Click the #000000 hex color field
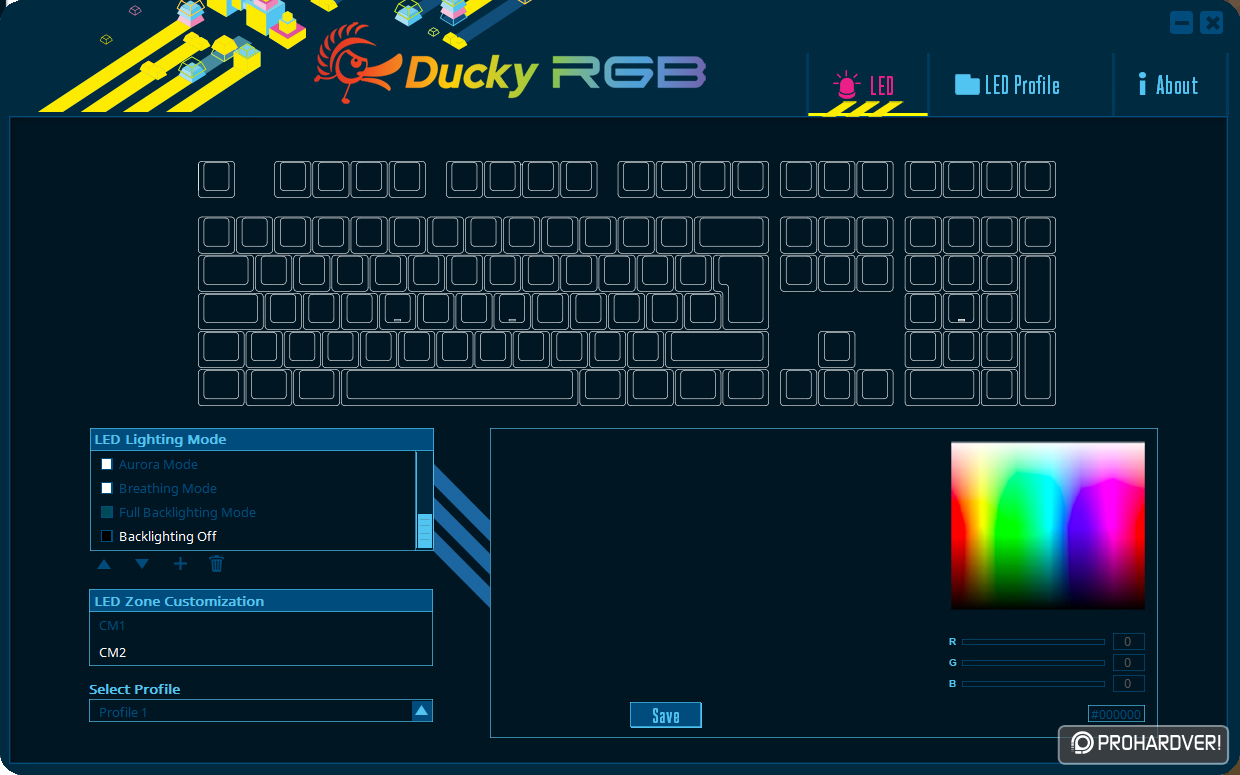Viewport: 1240px width, 775px height. pos(1116,714)
